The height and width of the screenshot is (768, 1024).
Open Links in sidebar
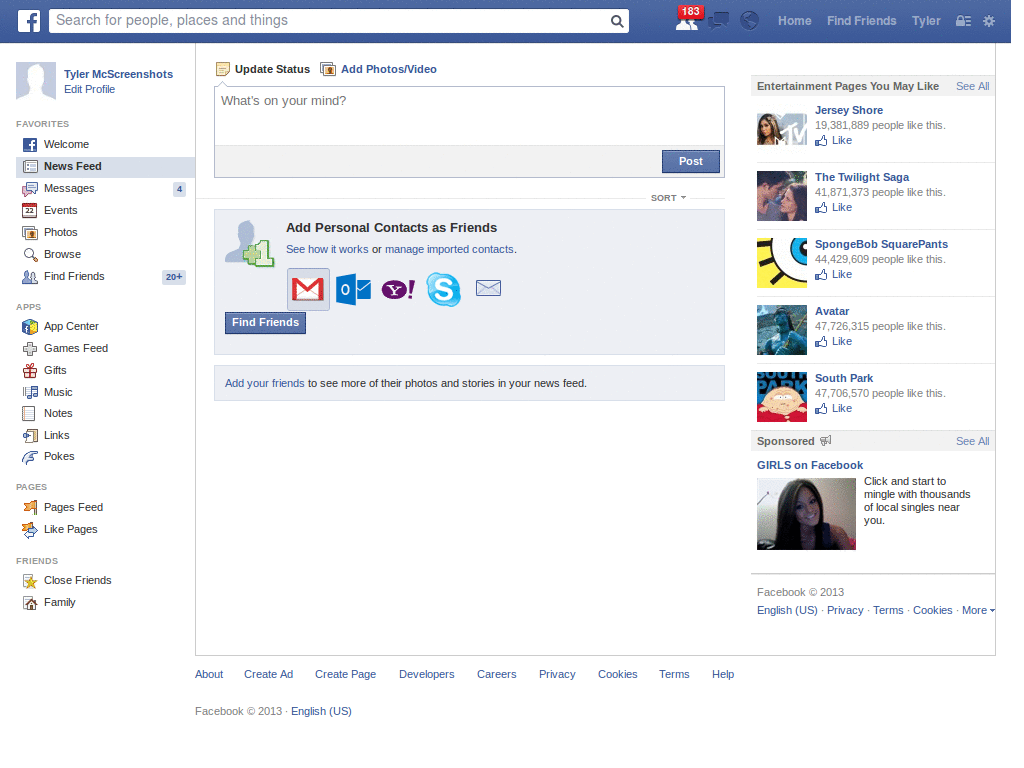(x=56, y=436)
